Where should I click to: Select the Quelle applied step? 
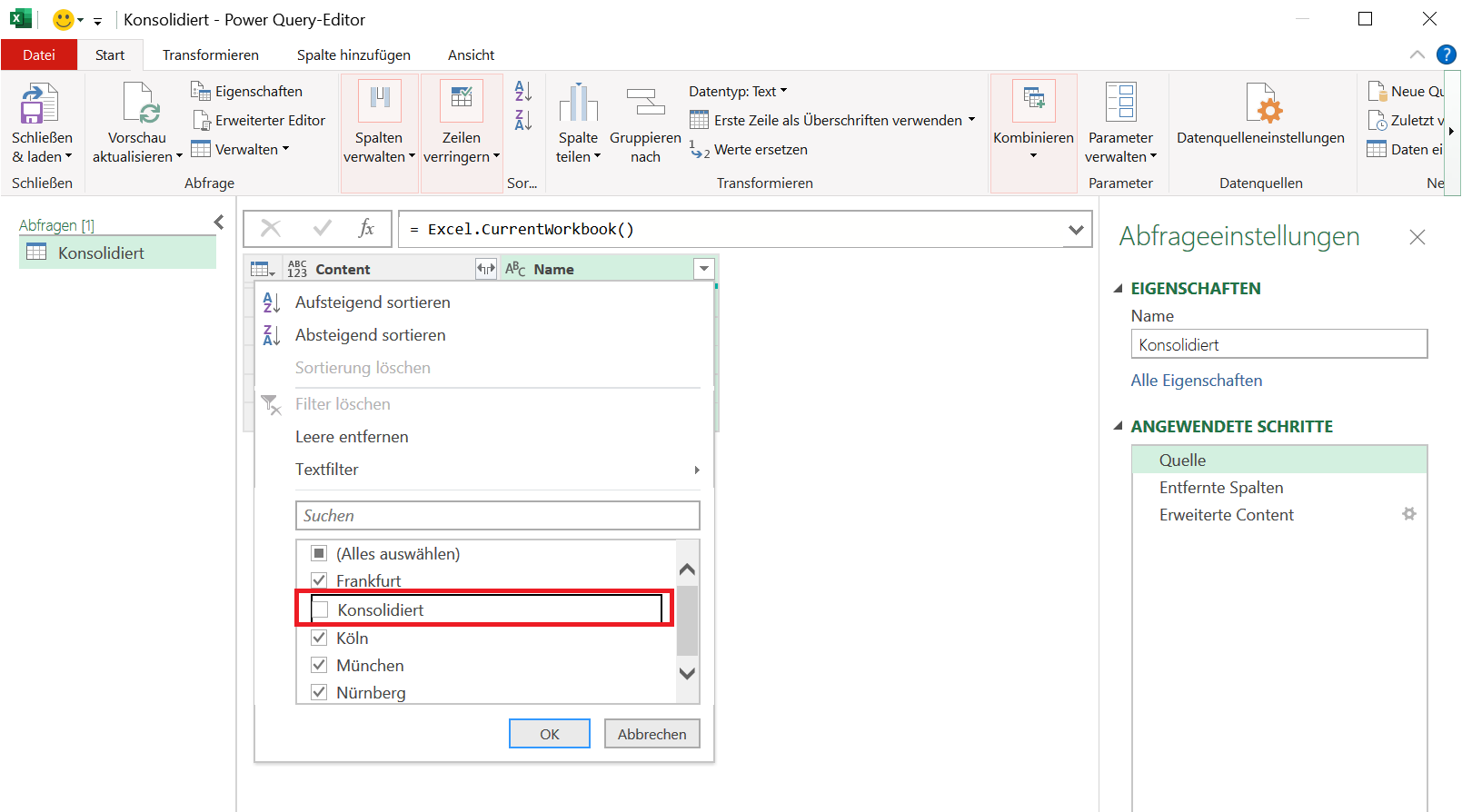[1279, 460]
